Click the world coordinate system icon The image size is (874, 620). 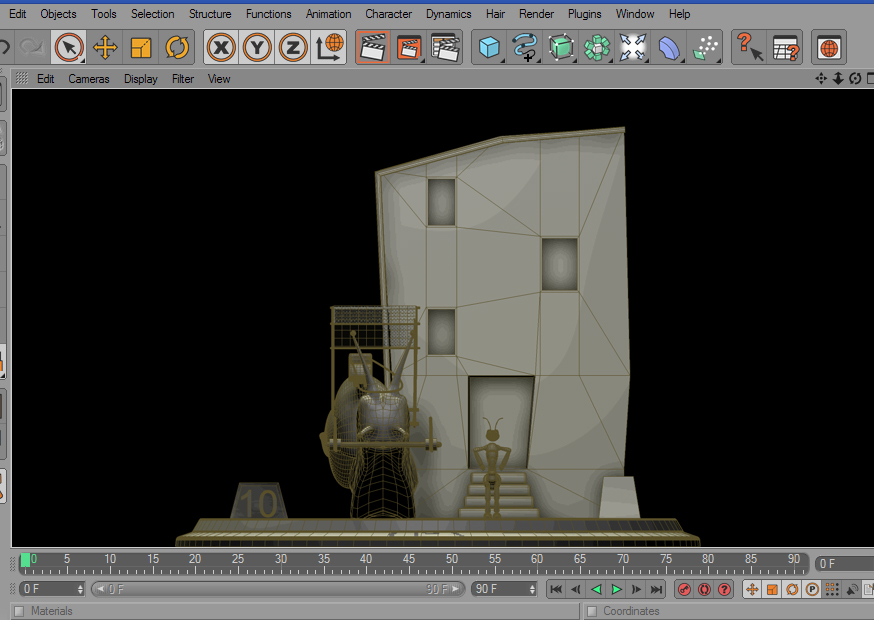click(x=329, y=47)
